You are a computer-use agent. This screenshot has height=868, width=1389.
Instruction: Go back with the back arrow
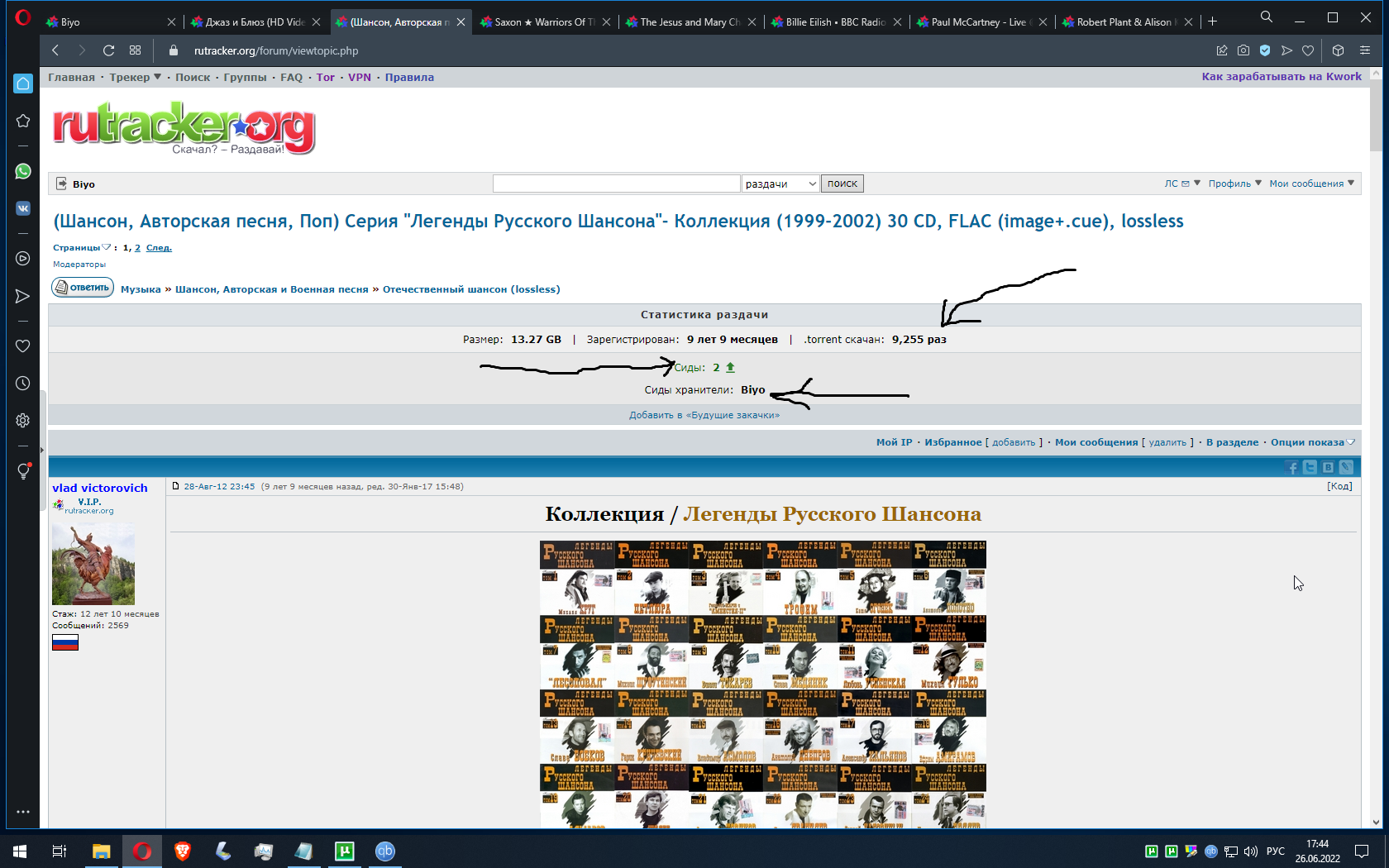pyautogui.click(x=55, y=50)
